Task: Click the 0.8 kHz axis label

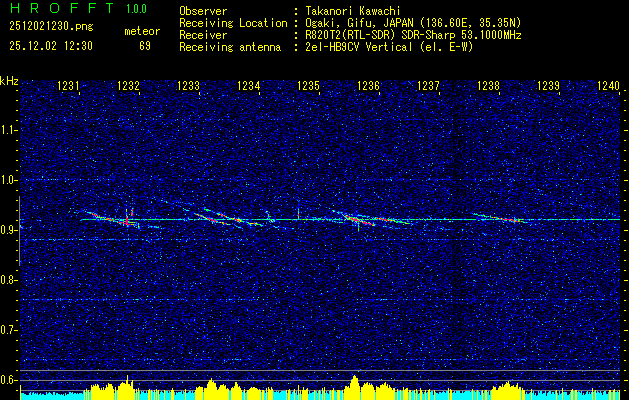Action: pyautogui.click(x=9, y=280)
